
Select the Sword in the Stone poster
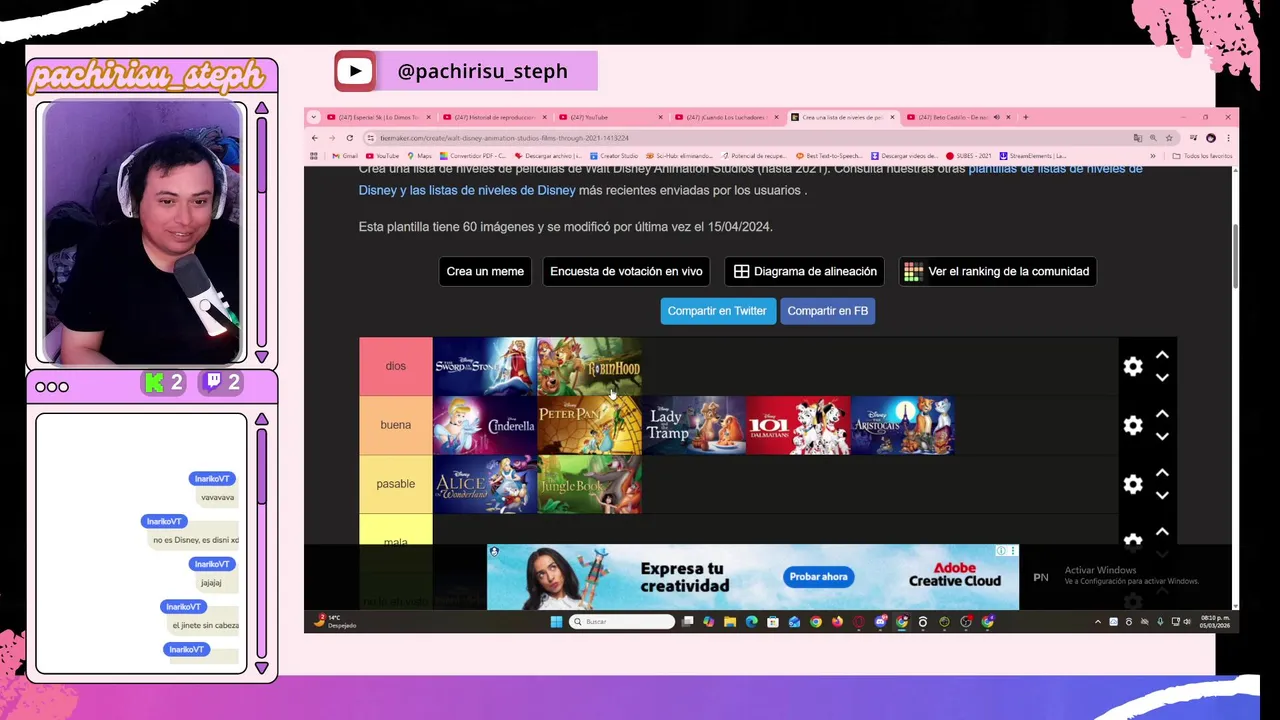click(x=485, y=367)
